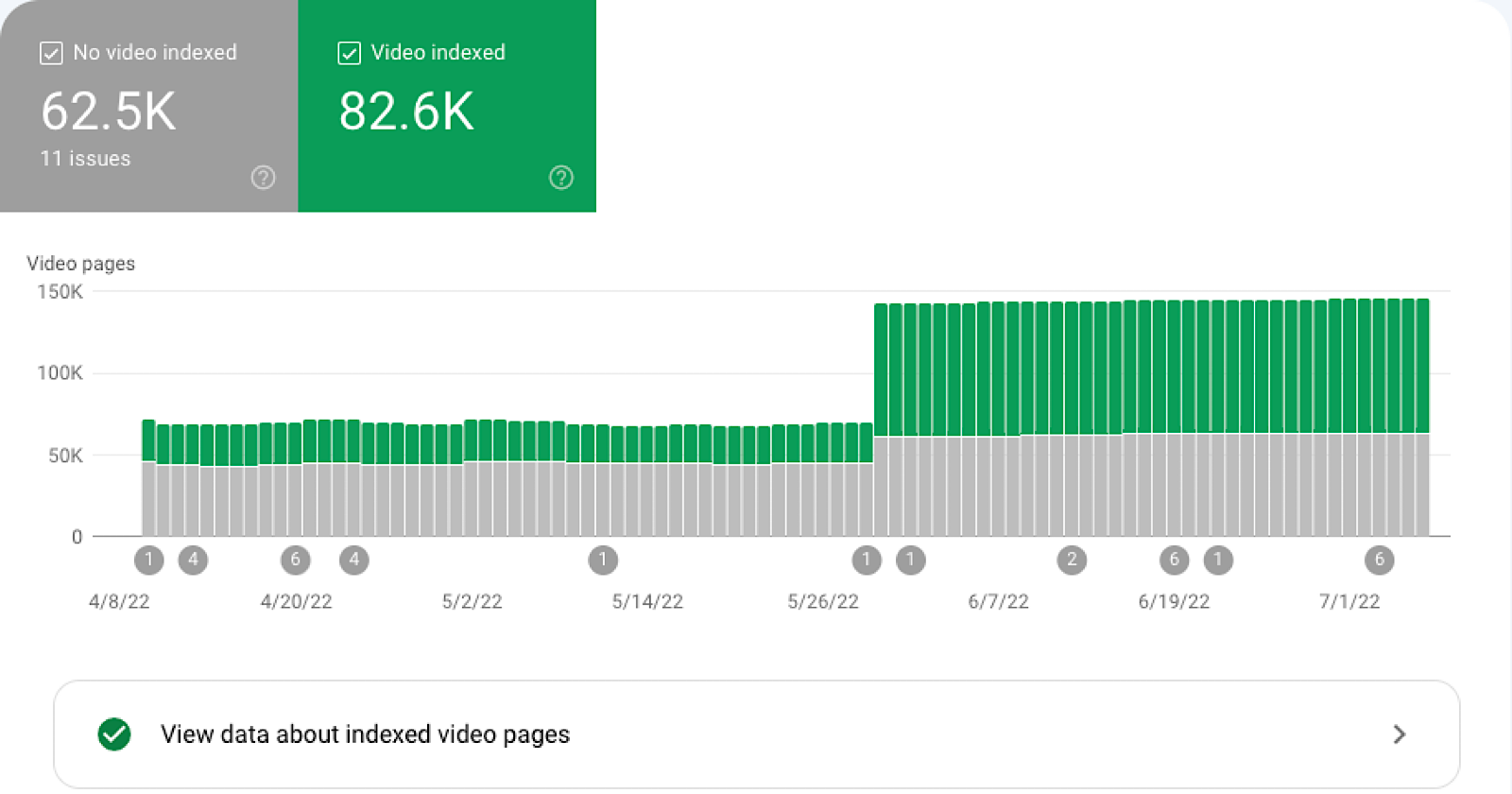Image resolution: width=1512 pixels, height=794 pixels.
Task: Open help icon on No video indexed card
Action: pyautogui.click(x=263, y=177)
